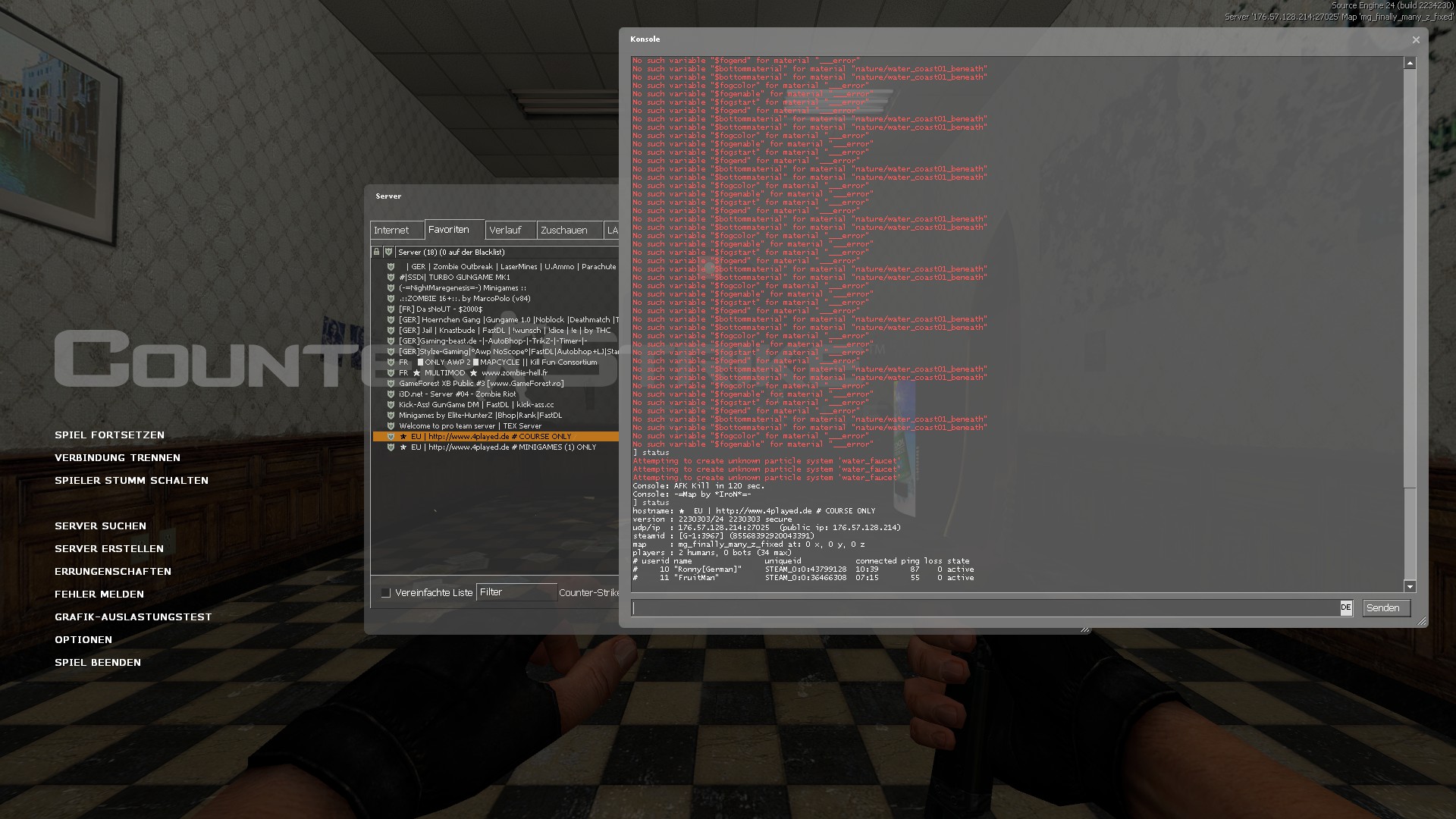Click shield icon beside Elite-HunterZ Minigames server
This screenshot has width=1456, height=819.
coord(391,416)
